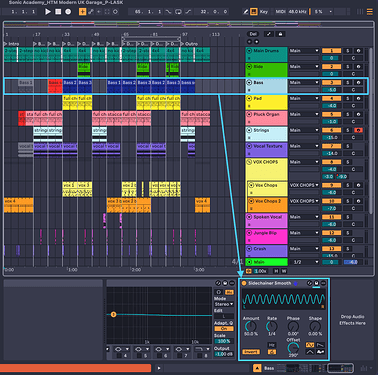This screenshot has height=375, width=378.
Task: Click the W width-fit button
Action: tap(284, 271)
